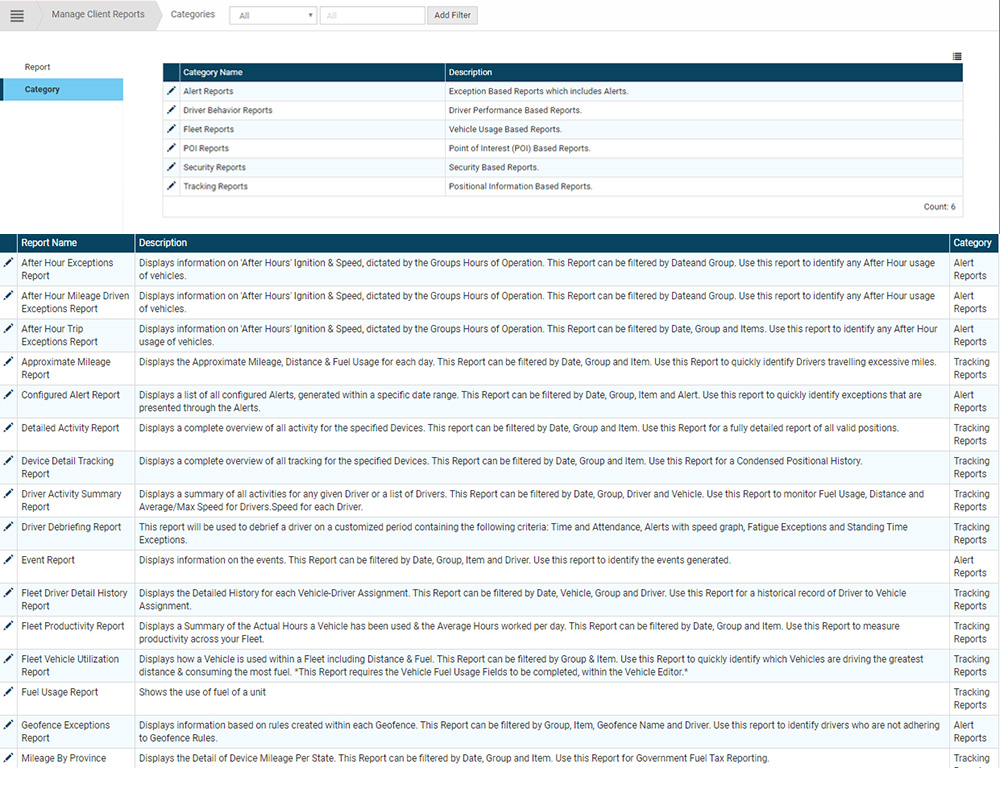The image size is (1000, 786).
Task: Edit the Driver Behavior Reports category
Action: (x=170, y=110)
